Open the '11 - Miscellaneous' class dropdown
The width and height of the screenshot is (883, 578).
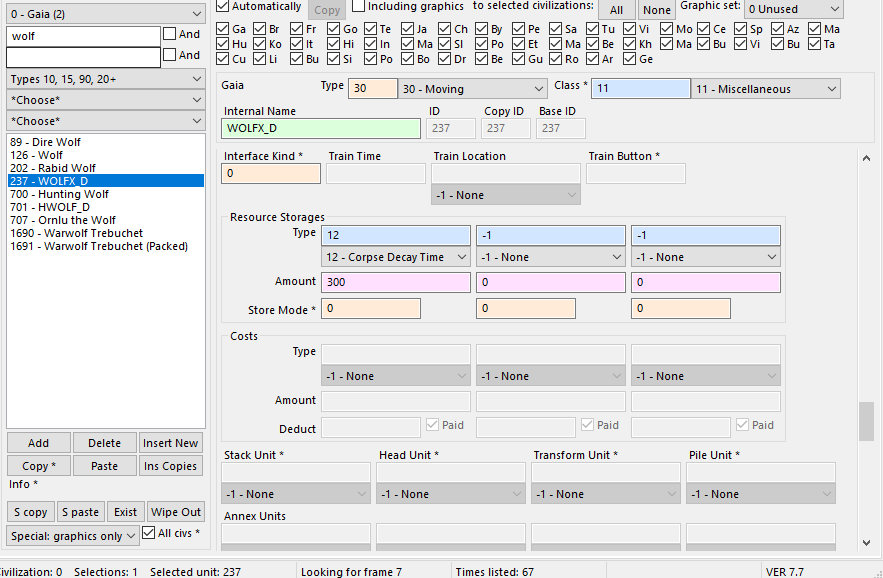click(x=766, y=89)
